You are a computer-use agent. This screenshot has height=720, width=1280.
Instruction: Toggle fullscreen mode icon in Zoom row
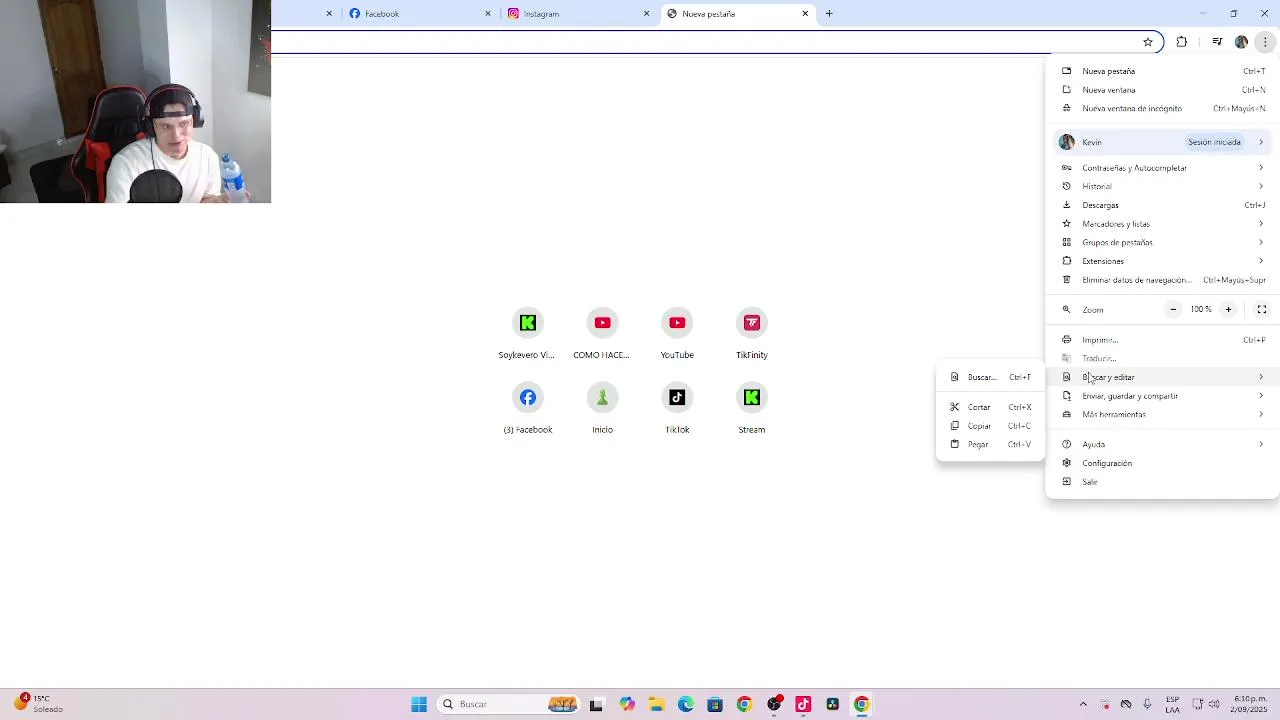pos(1262,310)
